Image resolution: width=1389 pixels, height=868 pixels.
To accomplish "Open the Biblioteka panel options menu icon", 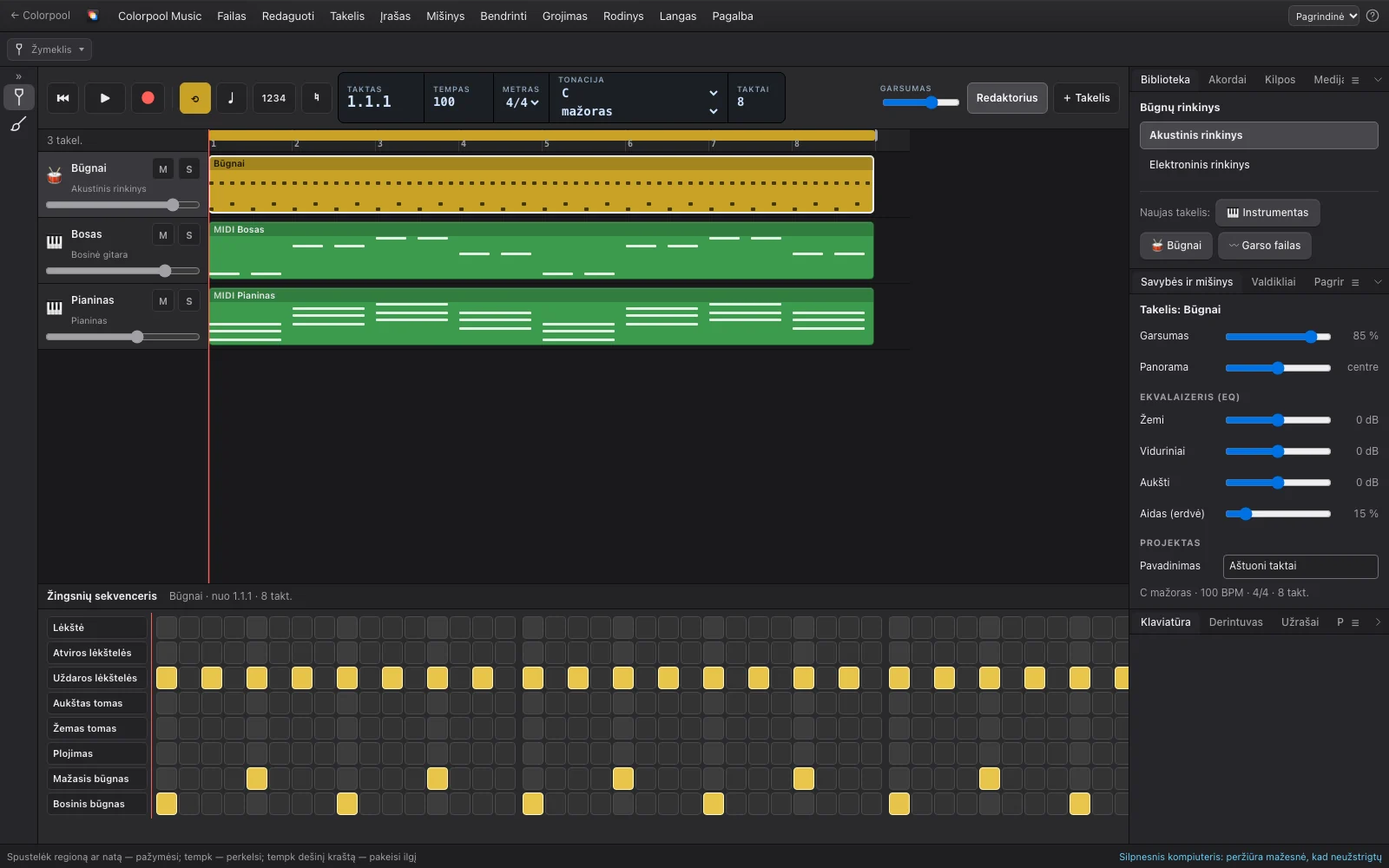I will (x=1355, y=80).
